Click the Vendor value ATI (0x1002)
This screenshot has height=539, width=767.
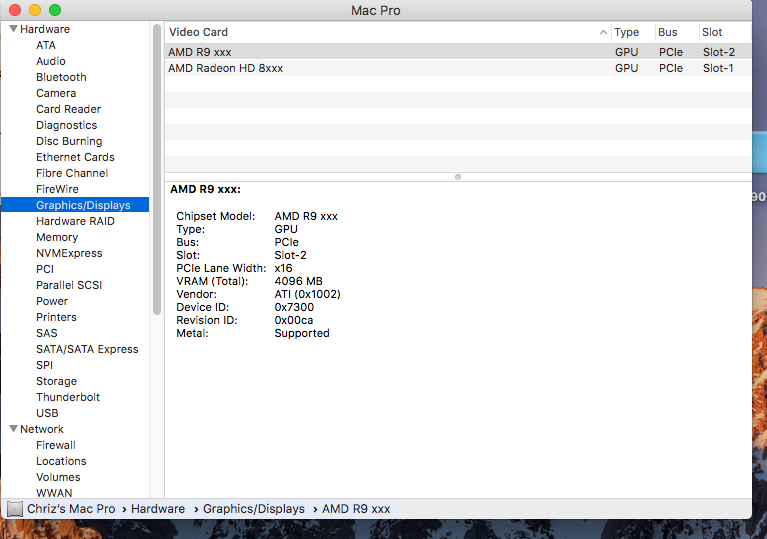(x=307, y=294)
